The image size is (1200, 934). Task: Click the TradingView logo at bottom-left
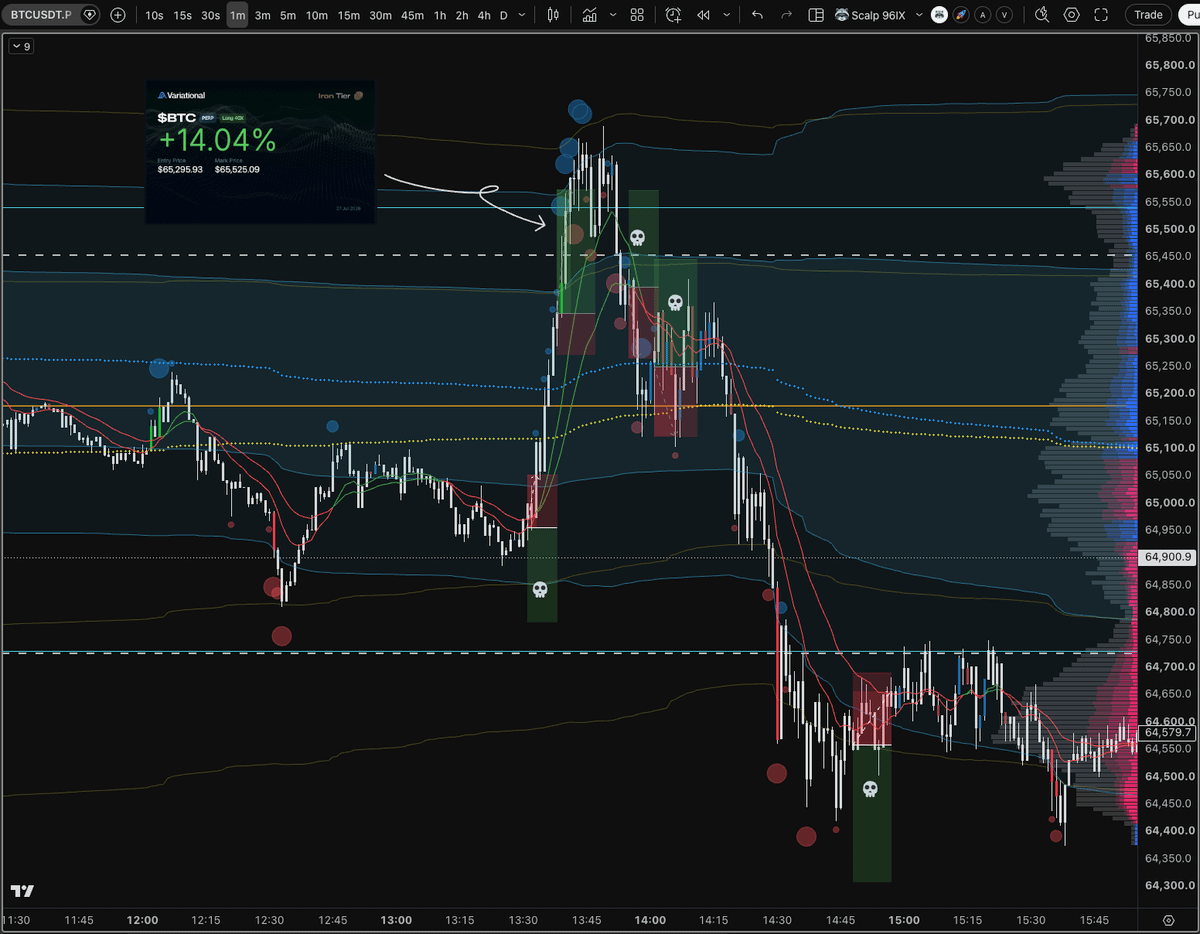[x=22, y=890]
